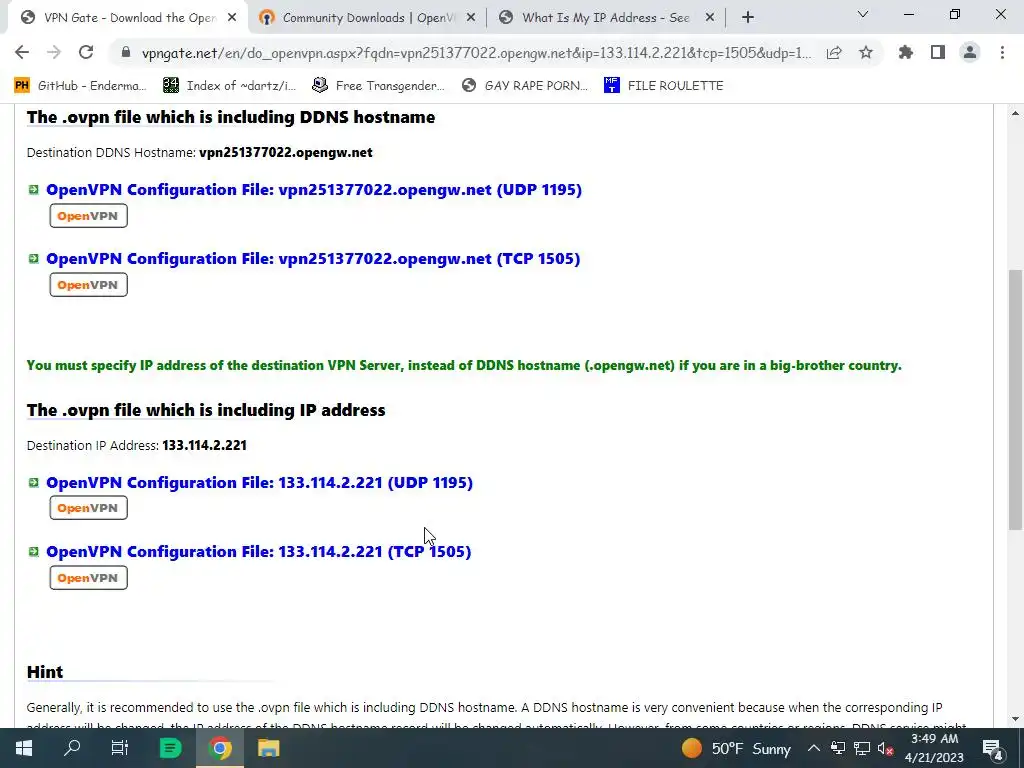Image resolution: width=1024 pixels, height=768 pixels.
Task: Click OpenVPN button under IP UDP 1195
Action: [88, 508]
